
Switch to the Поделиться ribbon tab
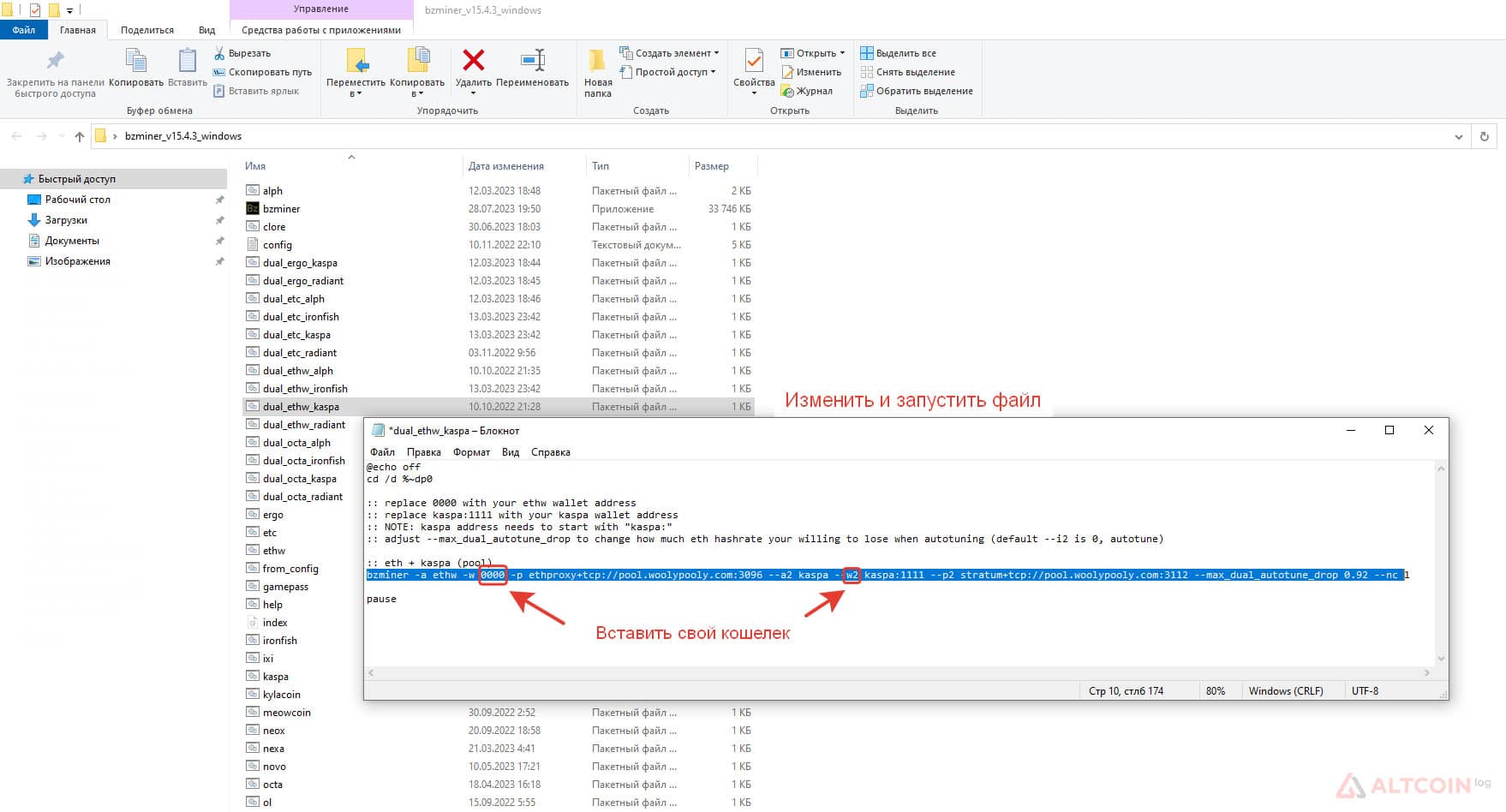click(x=146, y=30)
